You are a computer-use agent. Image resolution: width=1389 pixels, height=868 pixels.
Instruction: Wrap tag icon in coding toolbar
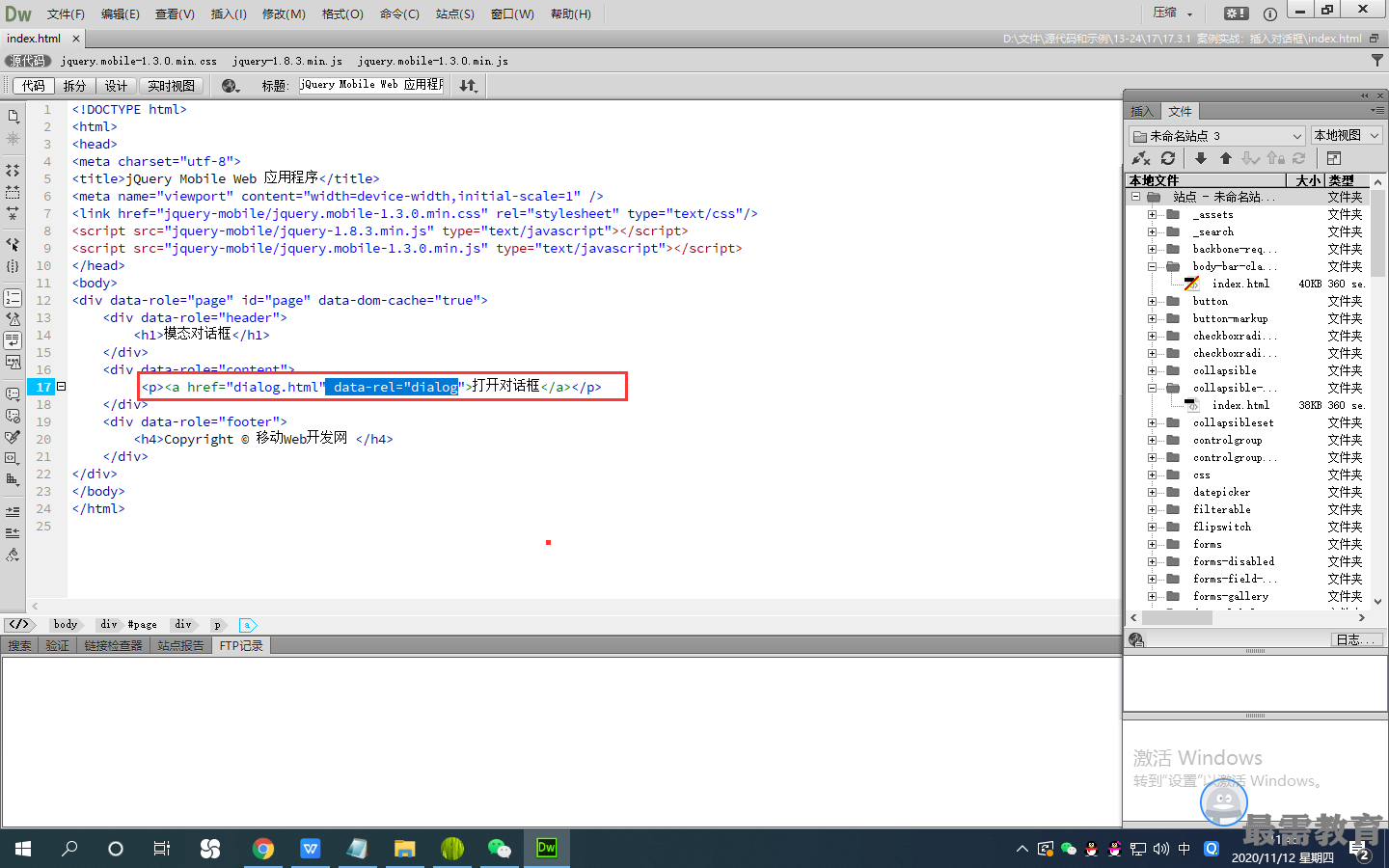point(13,437)
